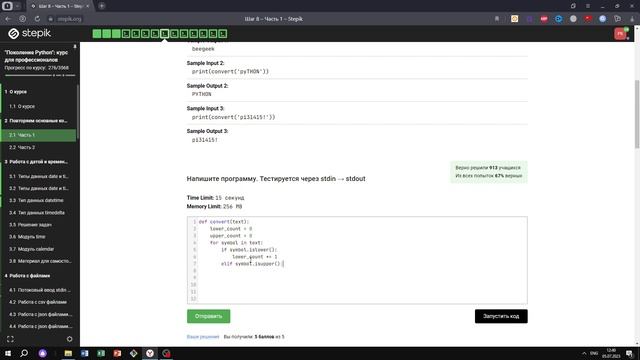
Task: Open Windows taskbar search
Action: coord(24,353)
